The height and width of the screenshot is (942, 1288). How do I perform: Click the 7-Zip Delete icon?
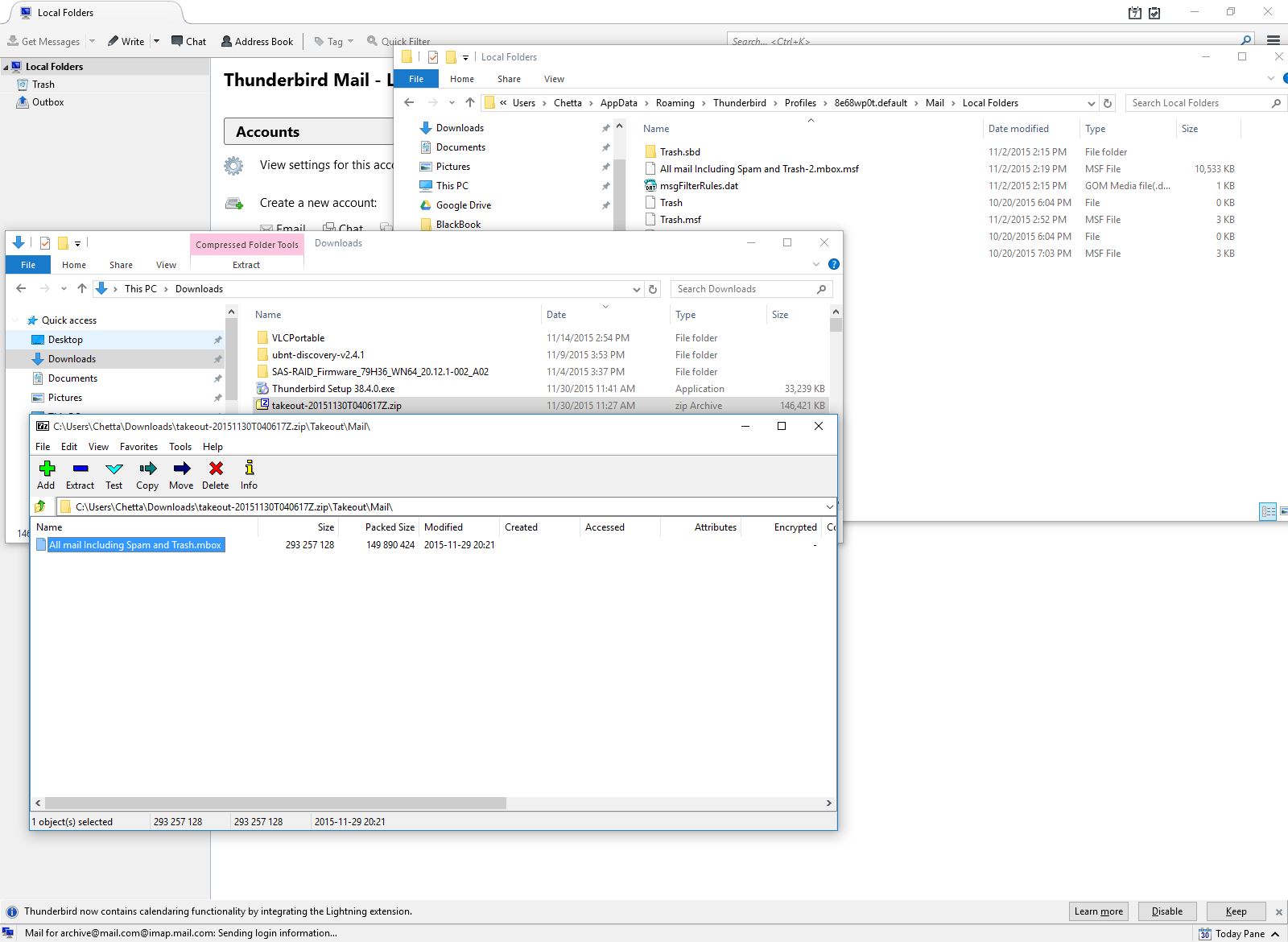click(216, 469)
